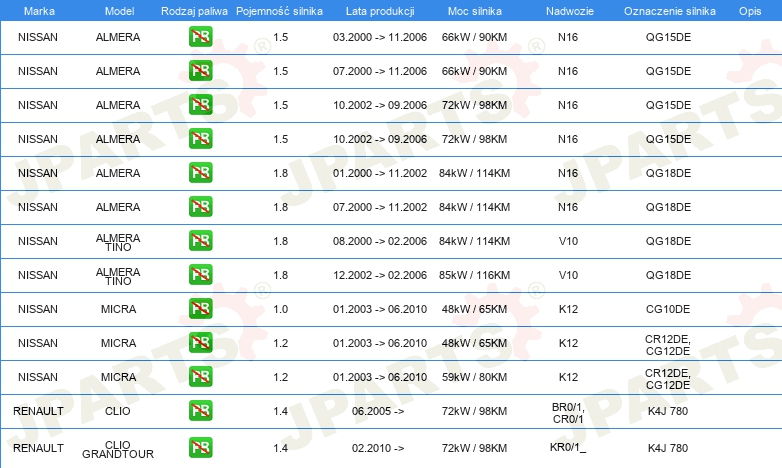782x468 pixels.
Task: Click RENAULT in the Clio Grandtour row
Action: [x=38, y=448]
